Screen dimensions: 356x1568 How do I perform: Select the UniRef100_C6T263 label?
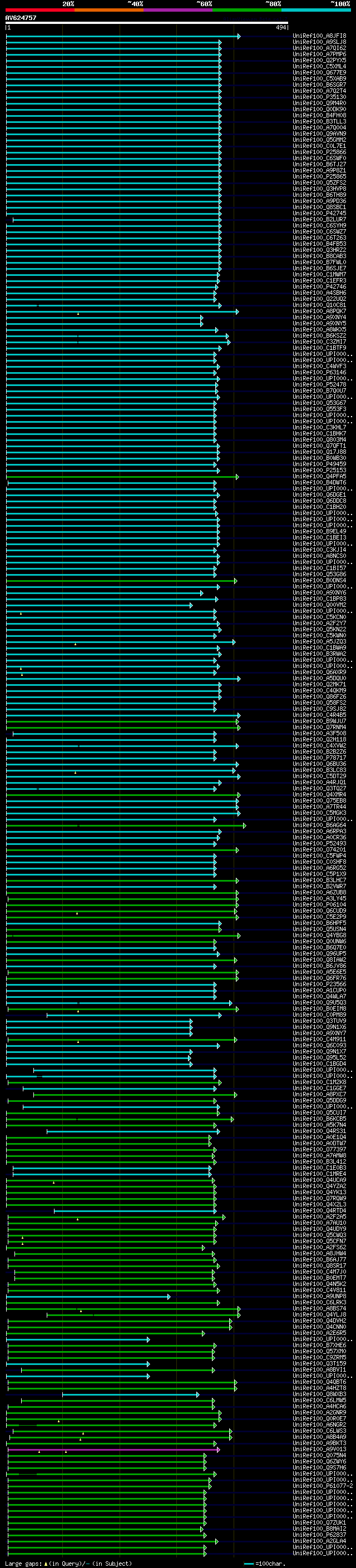319,238
